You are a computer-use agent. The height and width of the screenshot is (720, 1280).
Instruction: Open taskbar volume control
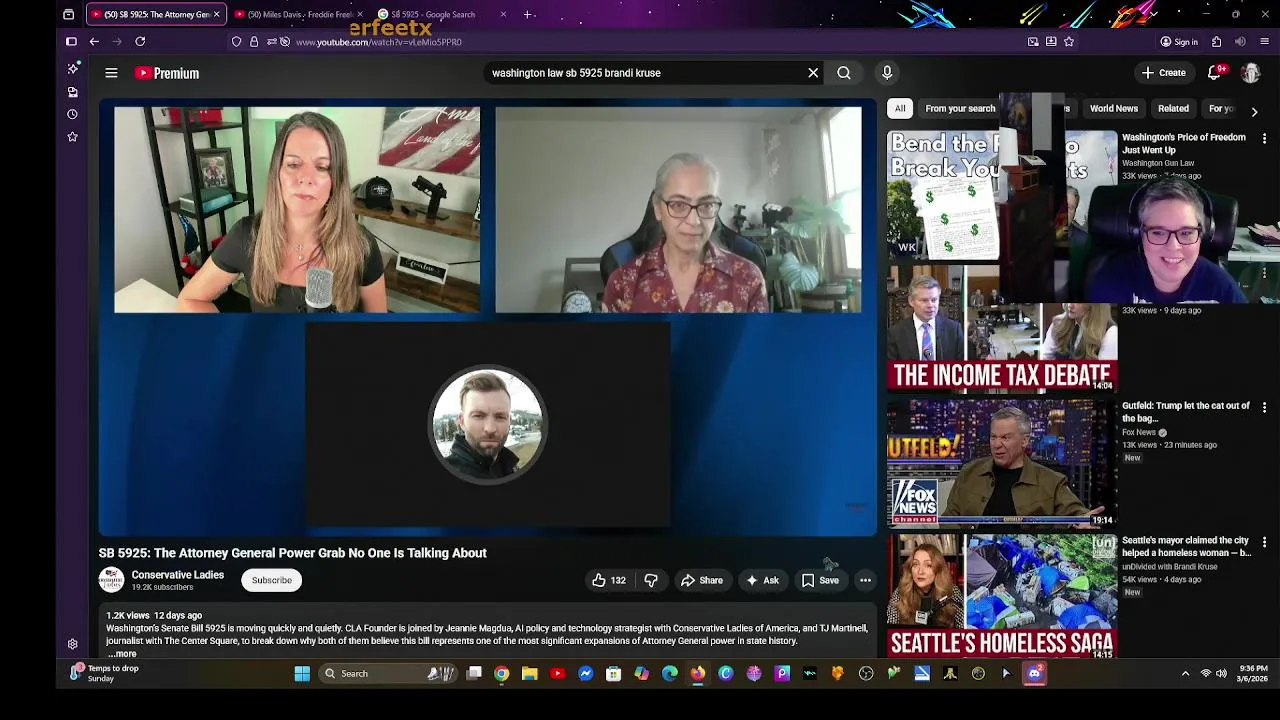1221,674
